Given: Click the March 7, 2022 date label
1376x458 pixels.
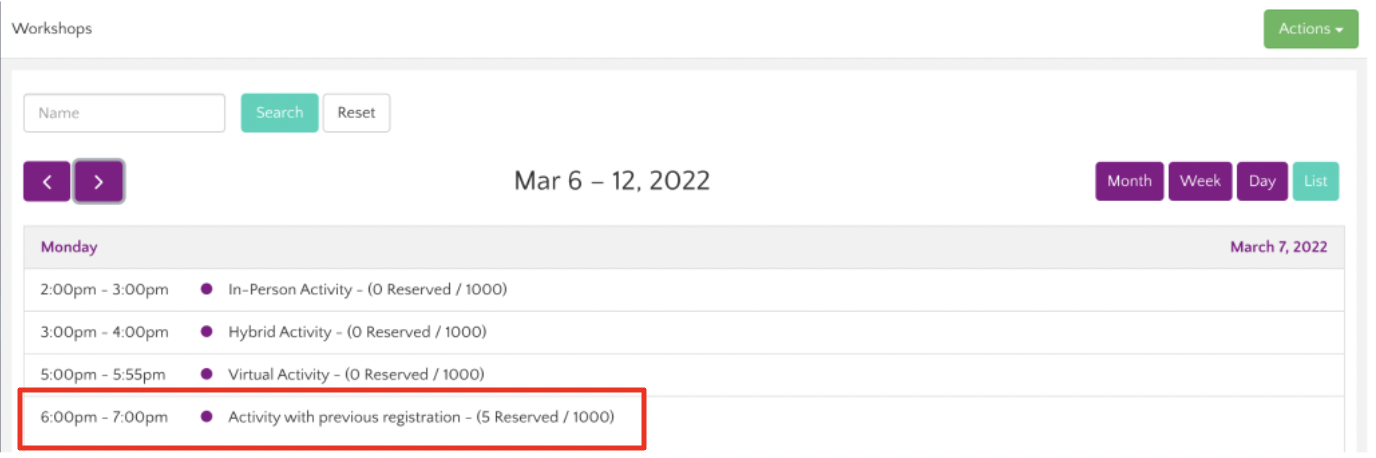Looking at the screenshot, I should click(x=1278, y=247).
